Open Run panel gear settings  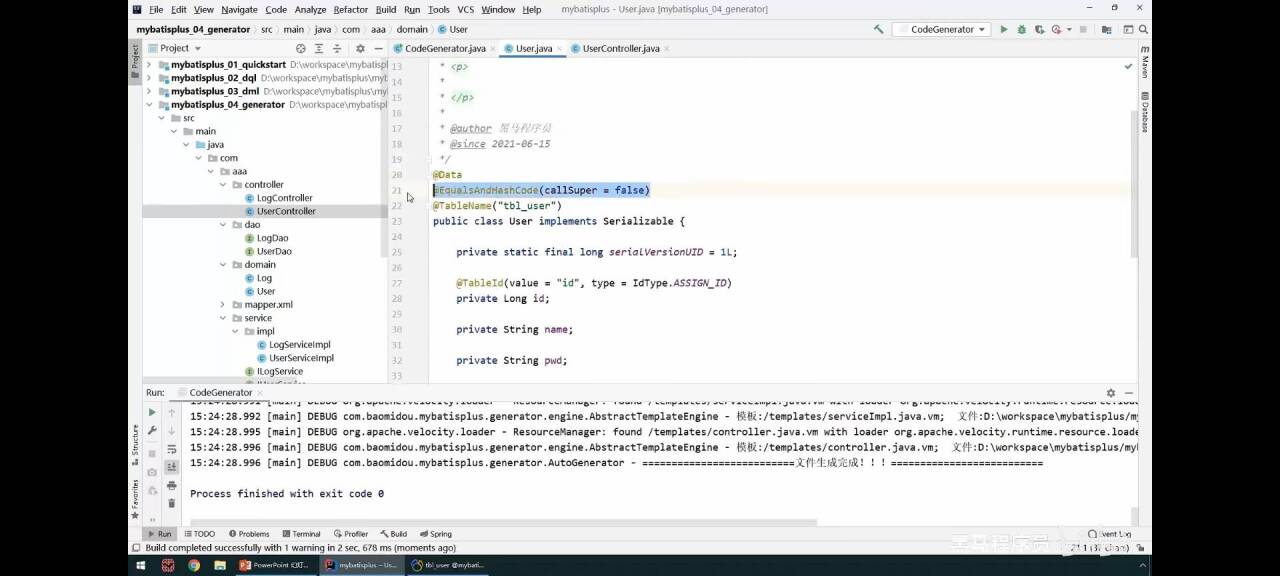(x=1110, y=393)
